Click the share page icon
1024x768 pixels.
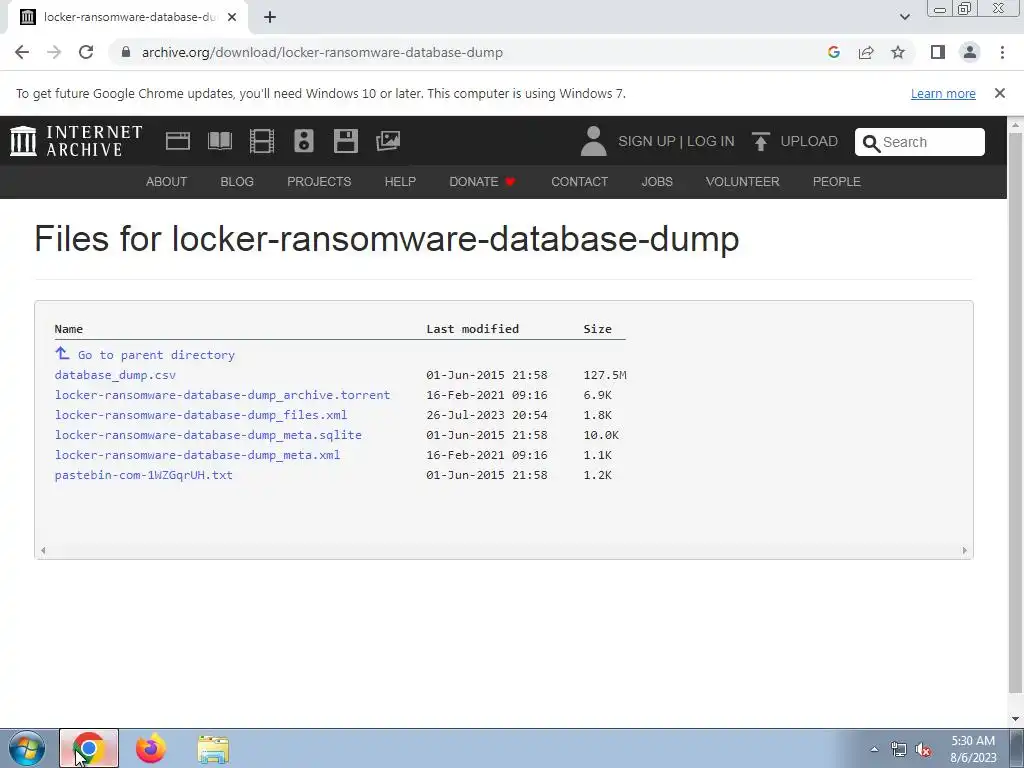(866, 52)
